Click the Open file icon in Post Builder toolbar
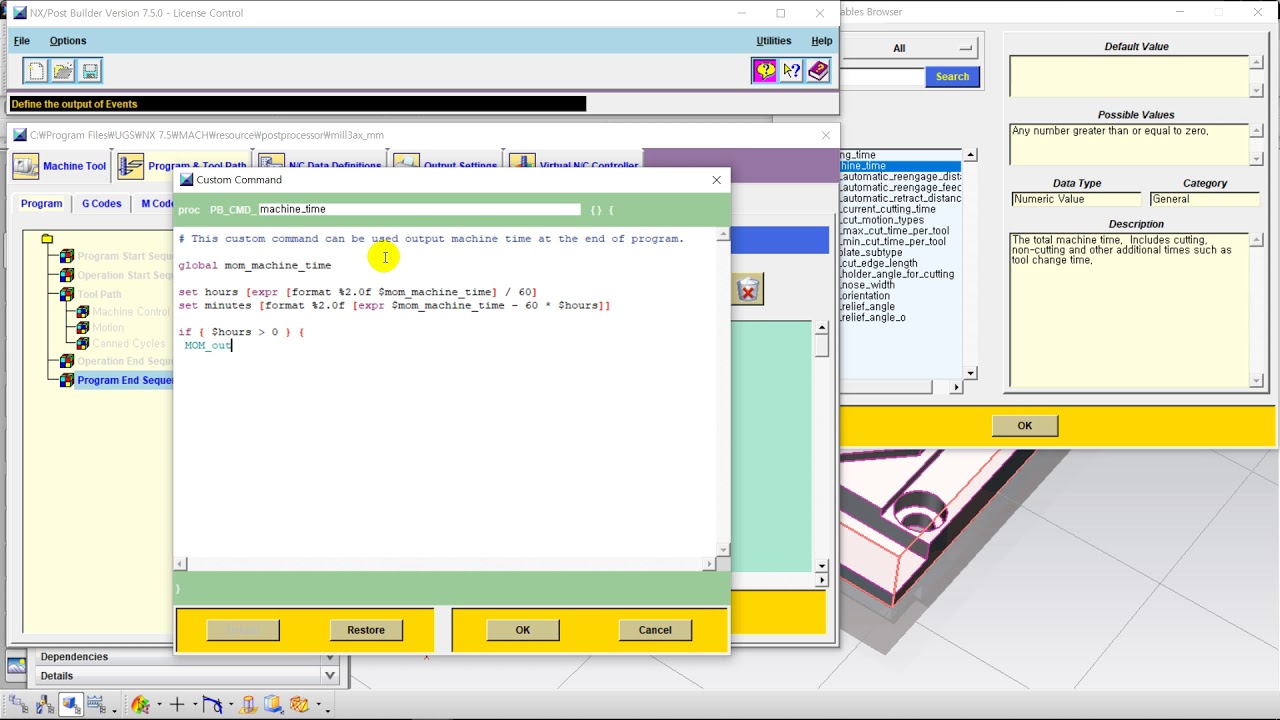1280x720 pixels. point(63,70)
